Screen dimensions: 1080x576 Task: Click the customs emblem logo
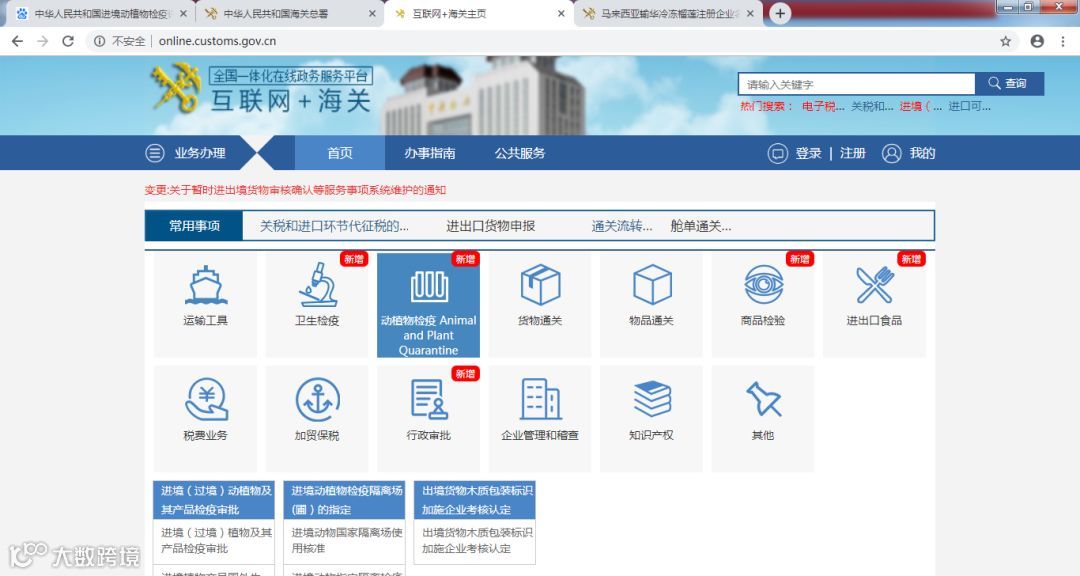[x=176, y=88]
